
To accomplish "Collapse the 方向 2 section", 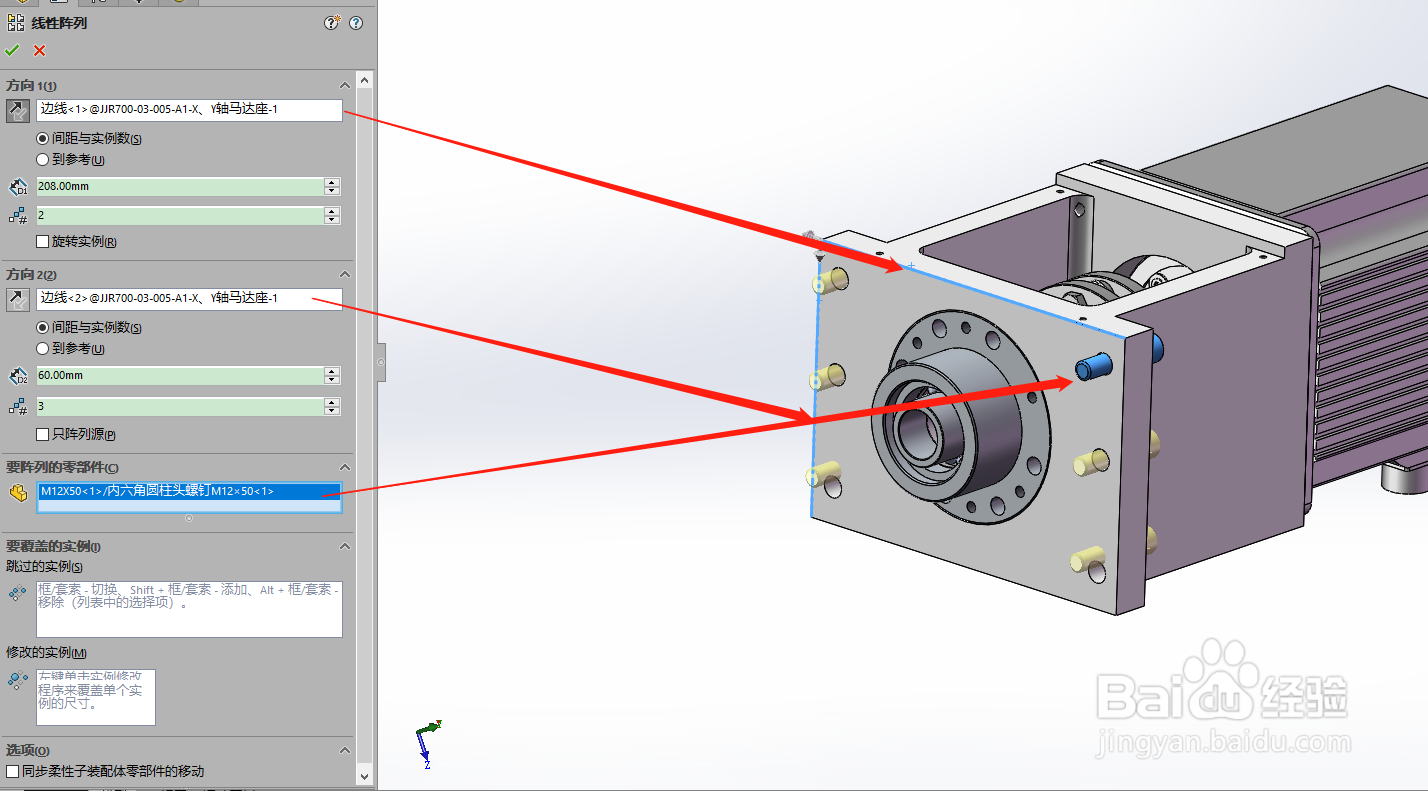I will coord(345,274).
